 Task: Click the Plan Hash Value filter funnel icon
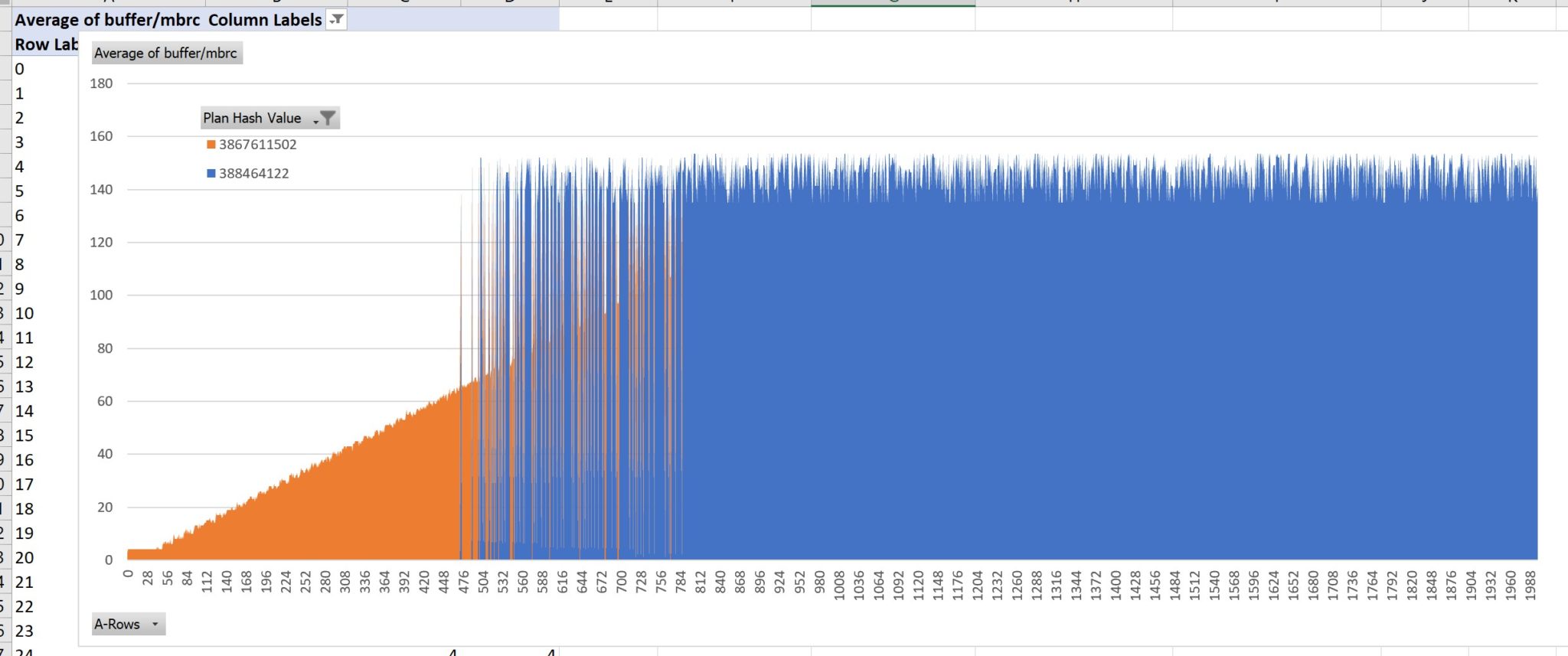327,118
